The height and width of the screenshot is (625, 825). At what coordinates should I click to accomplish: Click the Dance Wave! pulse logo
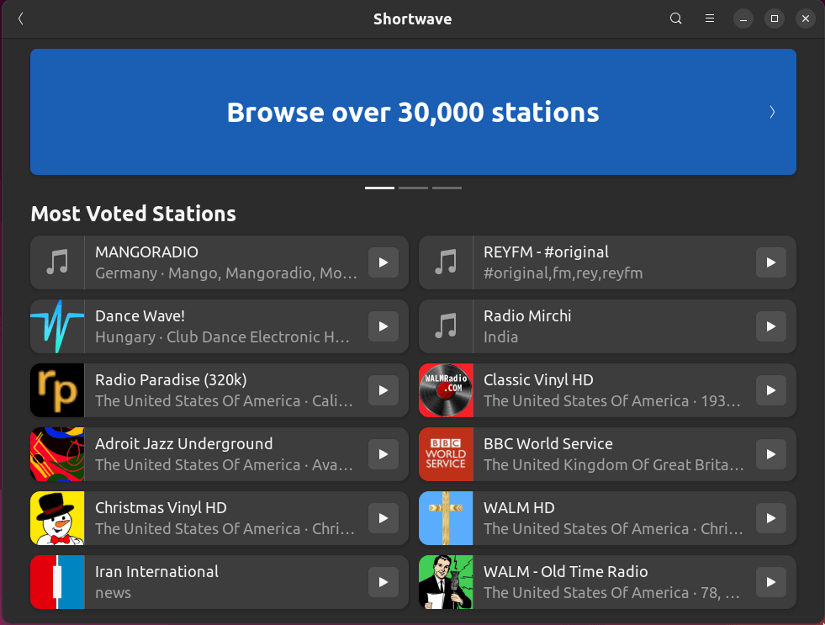(57, 326)
